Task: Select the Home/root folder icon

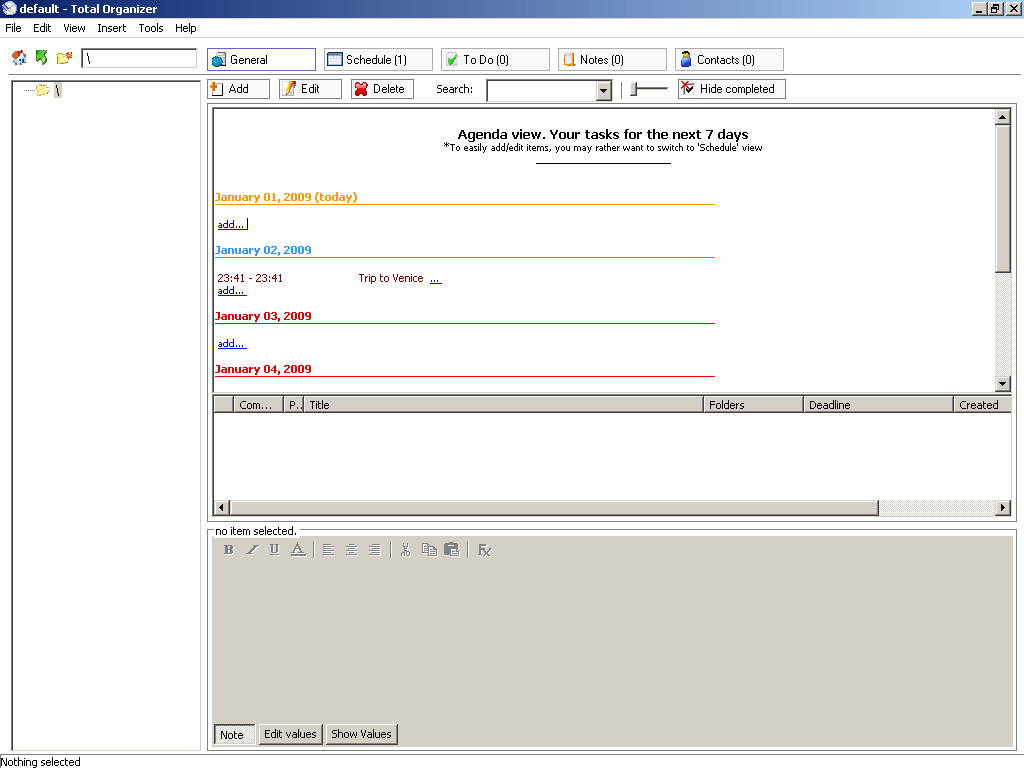Action: click(18, 58)
